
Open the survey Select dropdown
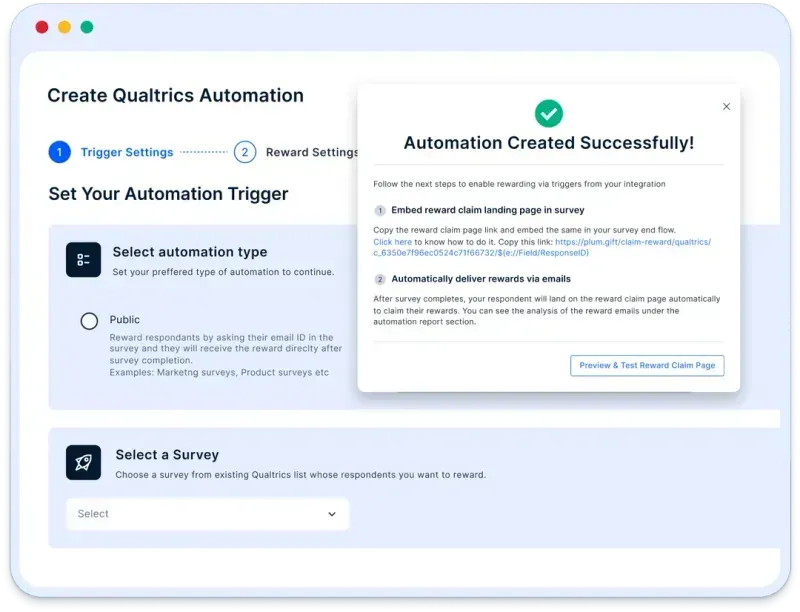208,514
